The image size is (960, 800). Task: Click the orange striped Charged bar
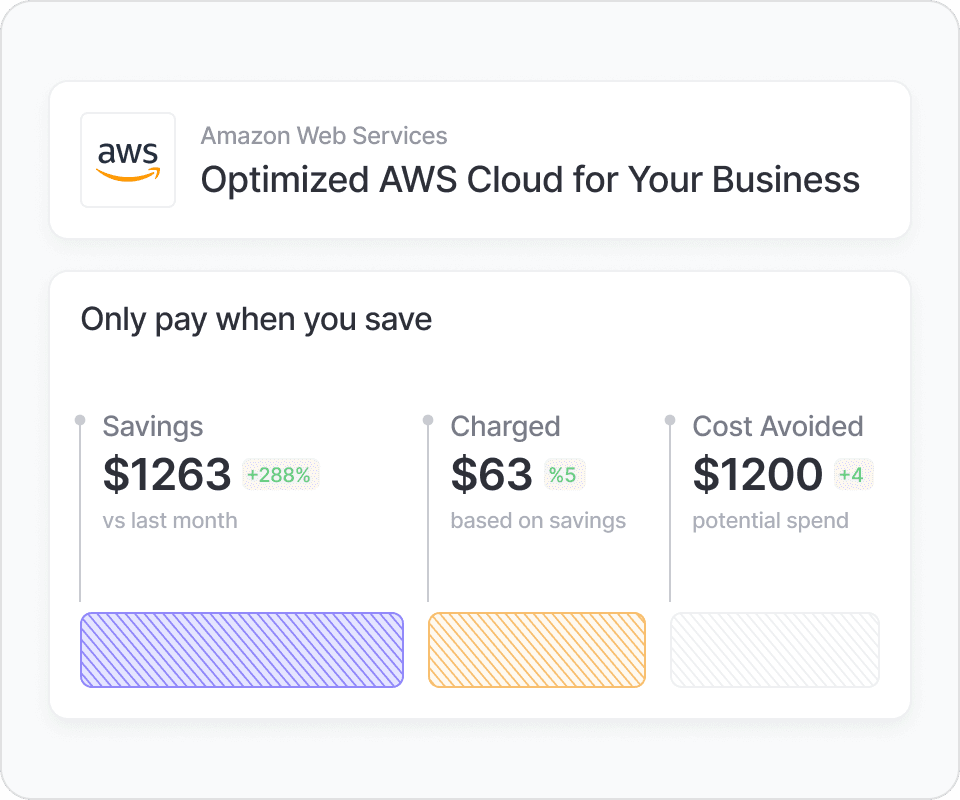click(537, 650)
